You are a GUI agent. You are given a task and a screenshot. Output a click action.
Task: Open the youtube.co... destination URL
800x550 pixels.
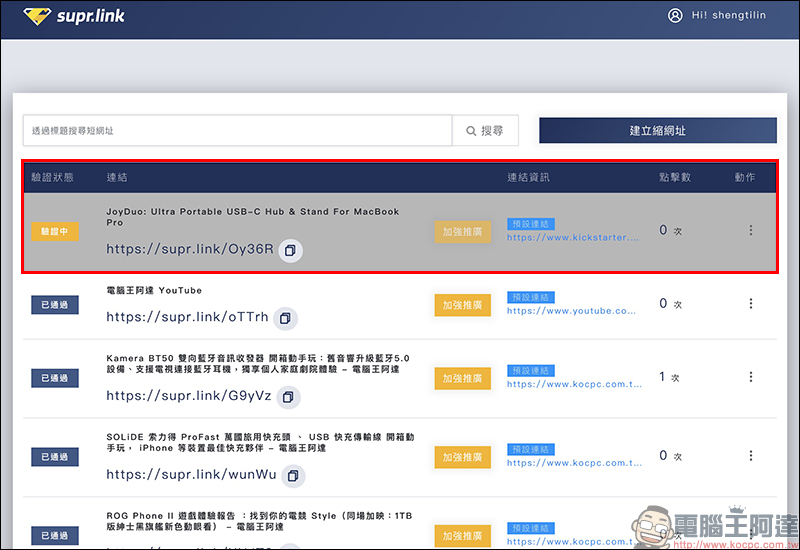tap(571, 311)
